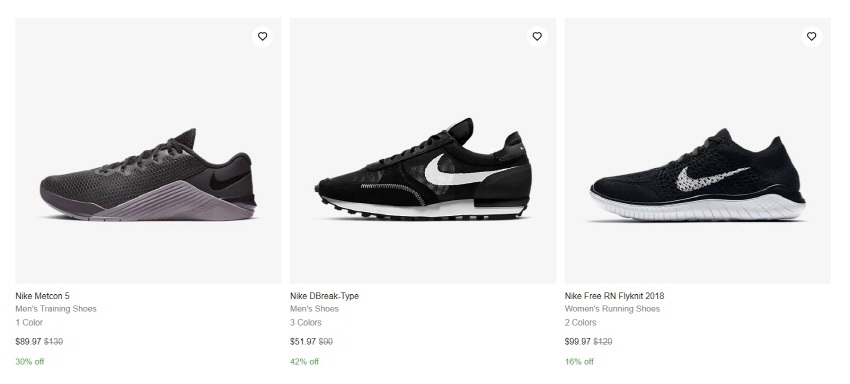The width and height of the screenshot is (850, 384).
Task: Favorite the Nike Metcon 5 with heart icon
Action: (x=262, y=36)
